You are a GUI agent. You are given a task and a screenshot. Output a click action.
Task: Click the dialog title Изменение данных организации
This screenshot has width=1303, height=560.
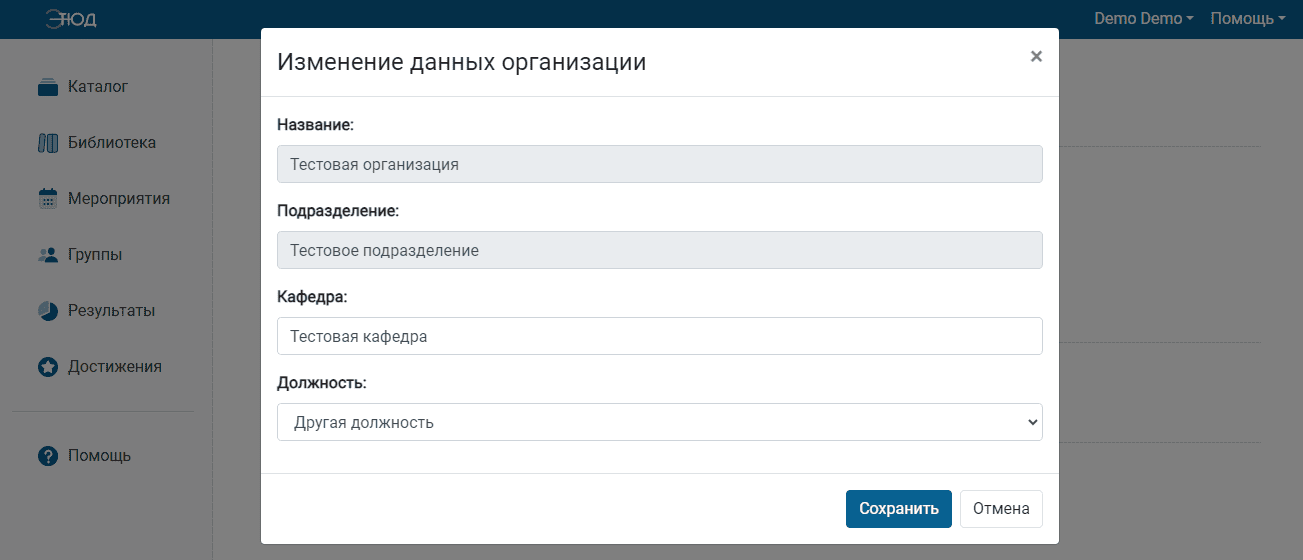coord(461,62)
